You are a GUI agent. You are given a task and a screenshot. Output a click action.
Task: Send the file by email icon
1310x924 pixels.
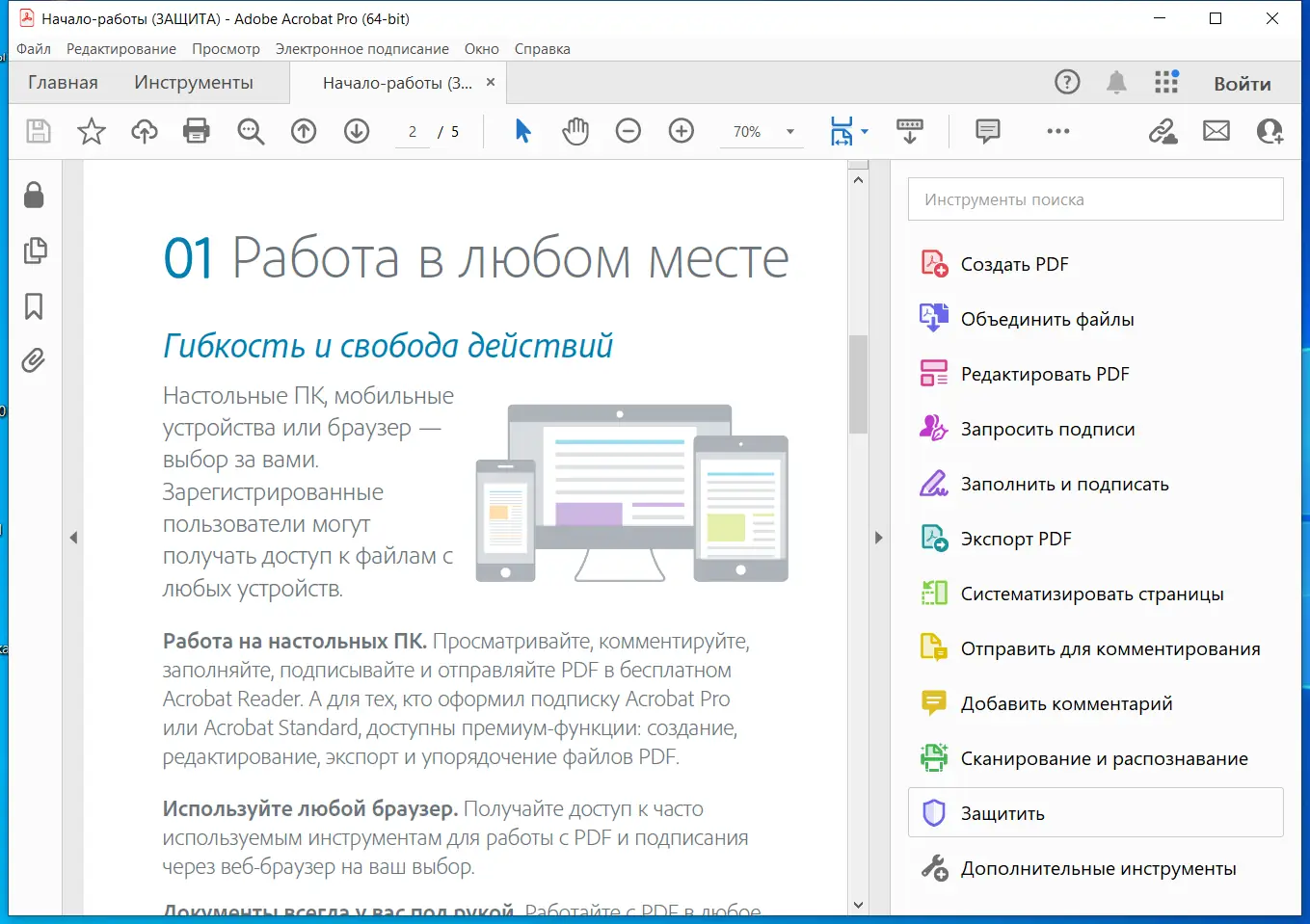pyautogui.click(x=1216, y=131)
